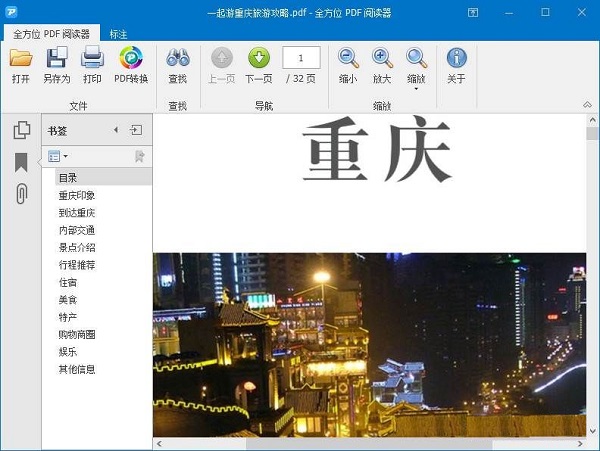
Task: Select the 全方位 PDF 阅读器 ribbon tab
Action: [51, 33]
